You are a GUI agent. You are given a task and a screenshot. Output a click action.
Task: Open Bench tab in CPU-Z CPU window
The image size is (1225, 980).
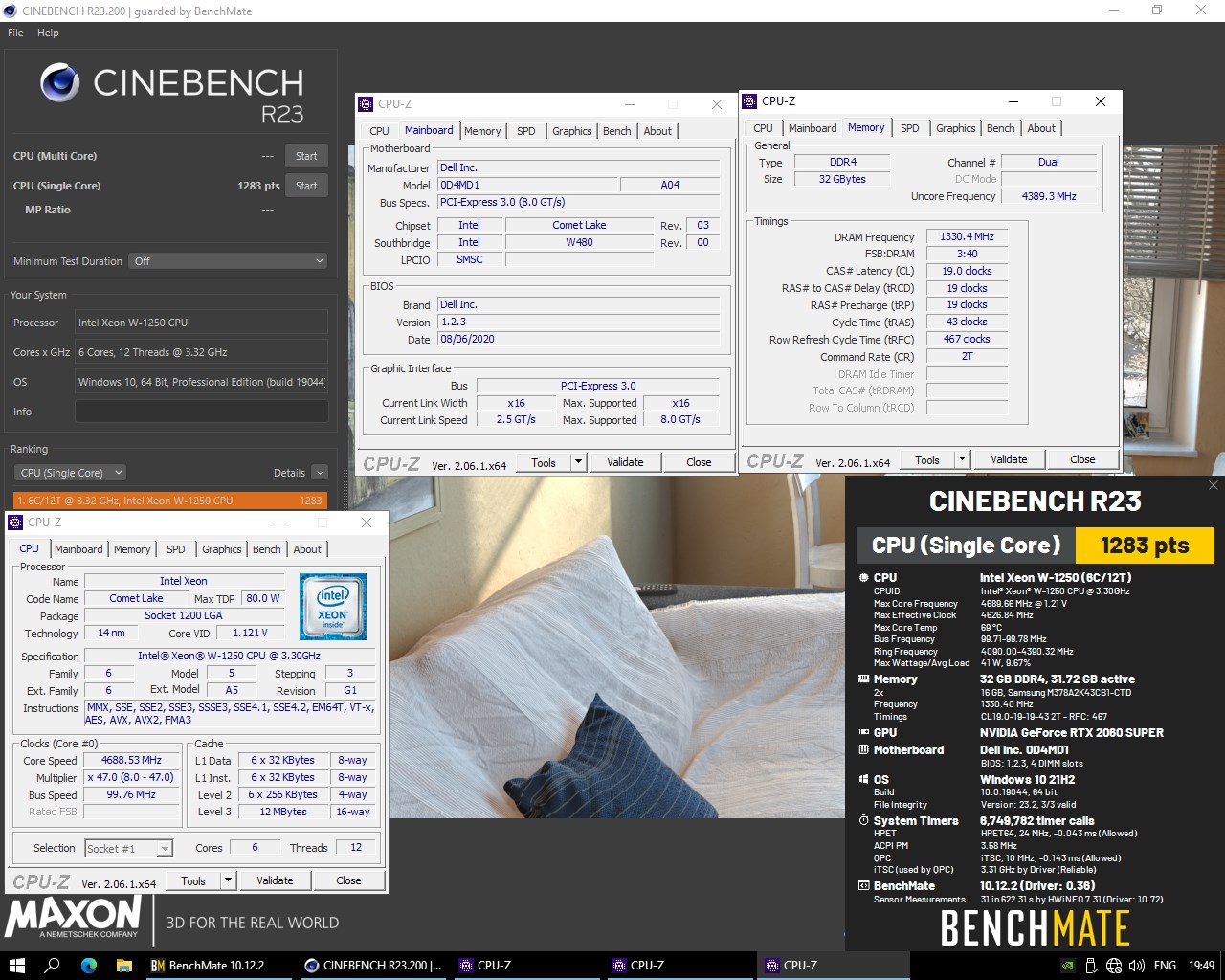point(267,549)
